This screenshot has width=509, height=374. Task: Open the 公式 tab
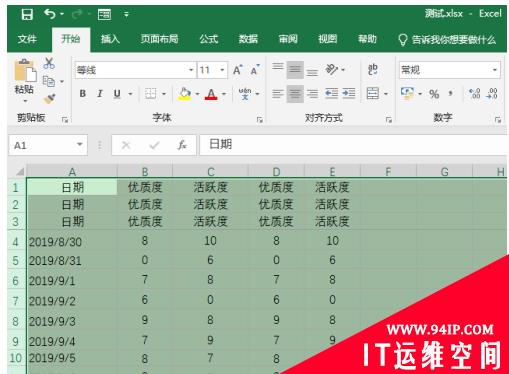point(209,39)
